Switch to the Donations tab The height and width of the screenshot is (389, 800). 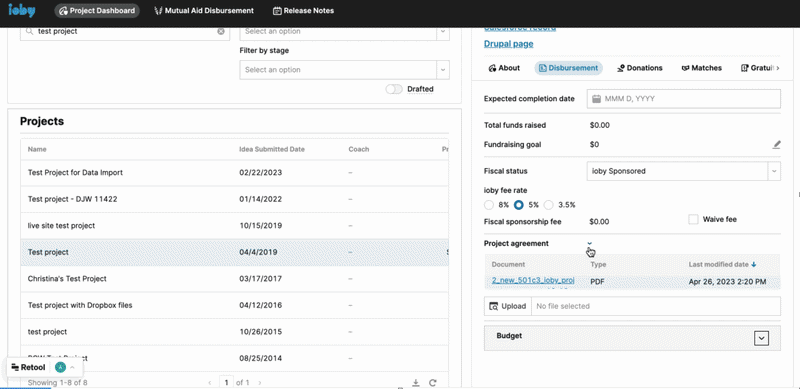(x=640, y=68)
